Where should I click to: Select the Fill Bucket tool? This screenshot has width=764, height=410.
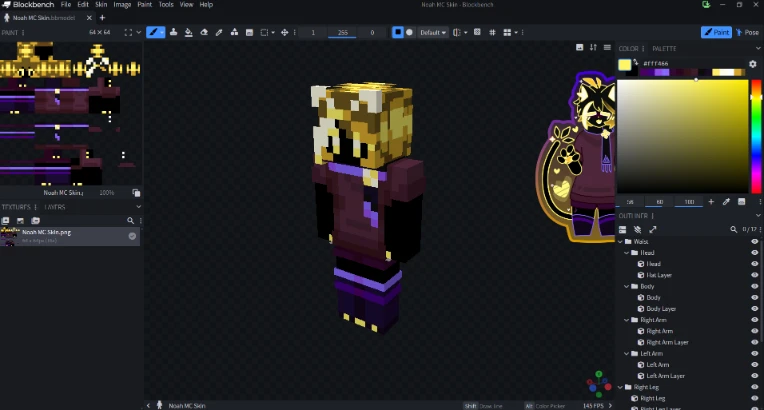tap(189, 33)
